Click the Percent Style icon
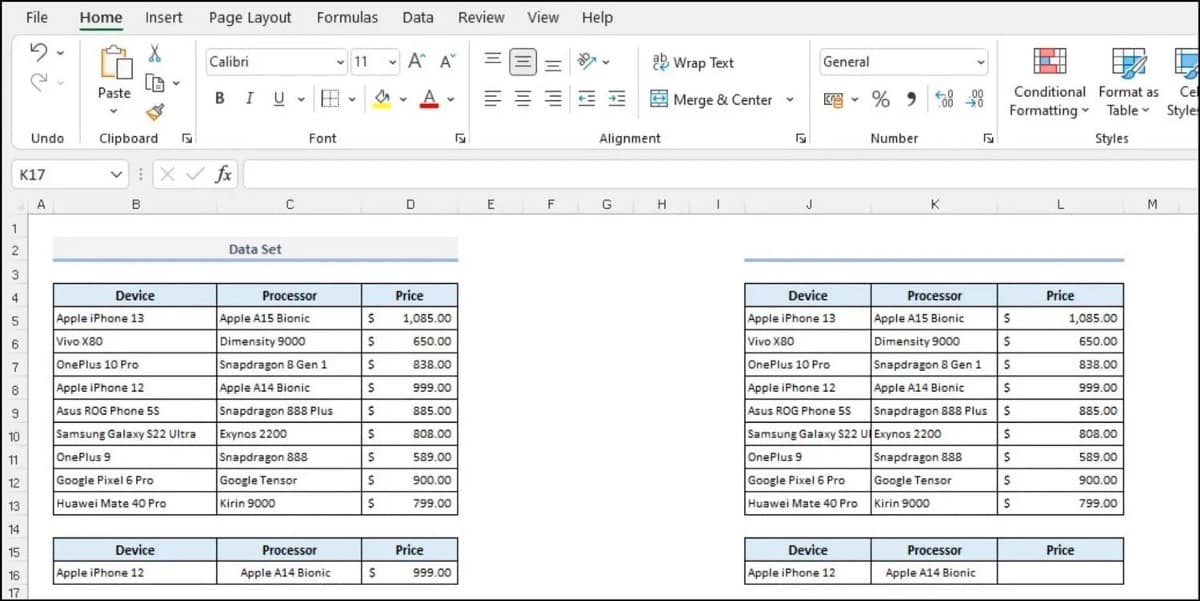1200x601 pixels. 880,99
